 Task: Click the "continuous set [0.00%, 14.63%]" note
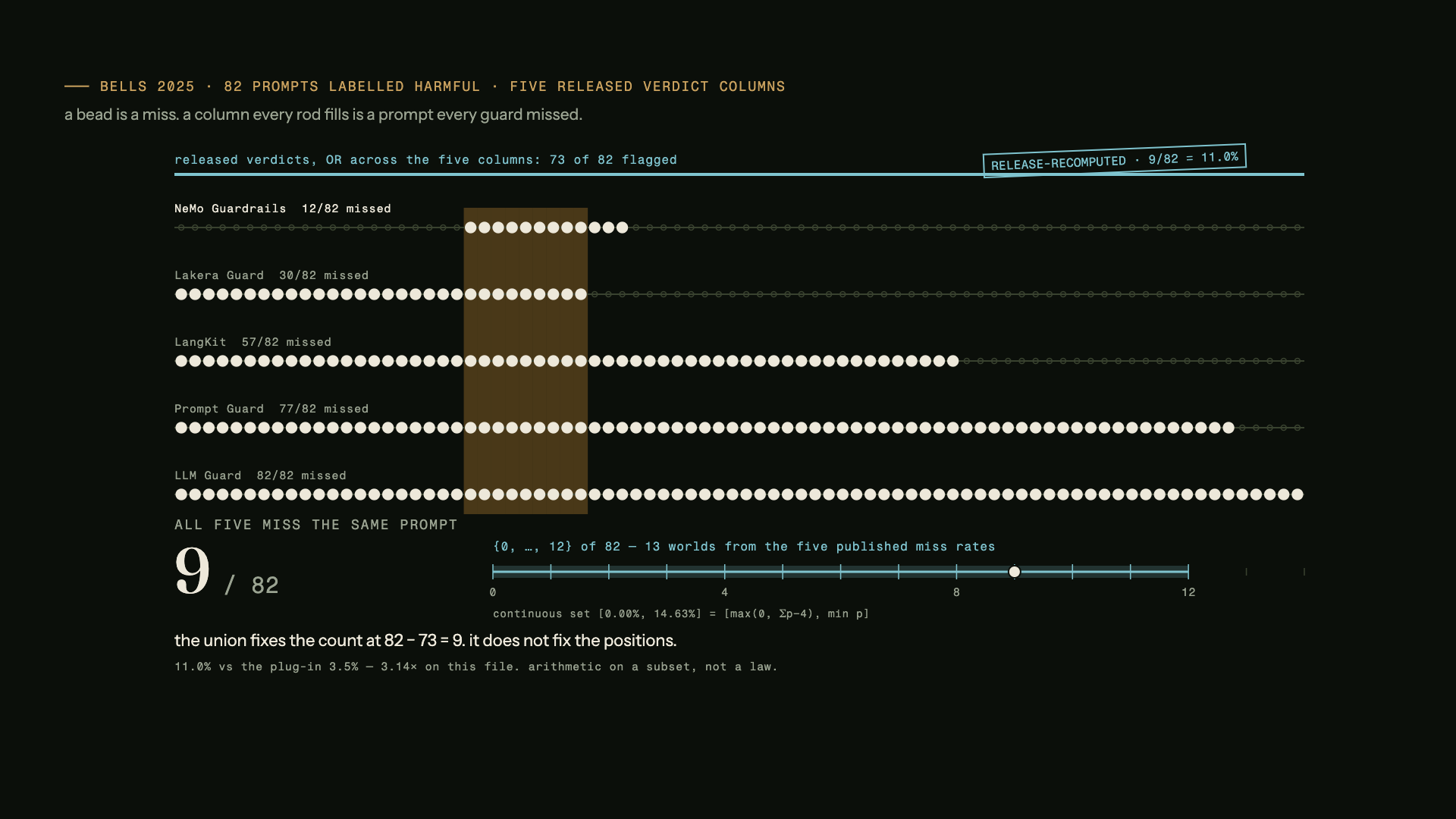[681, 613]
